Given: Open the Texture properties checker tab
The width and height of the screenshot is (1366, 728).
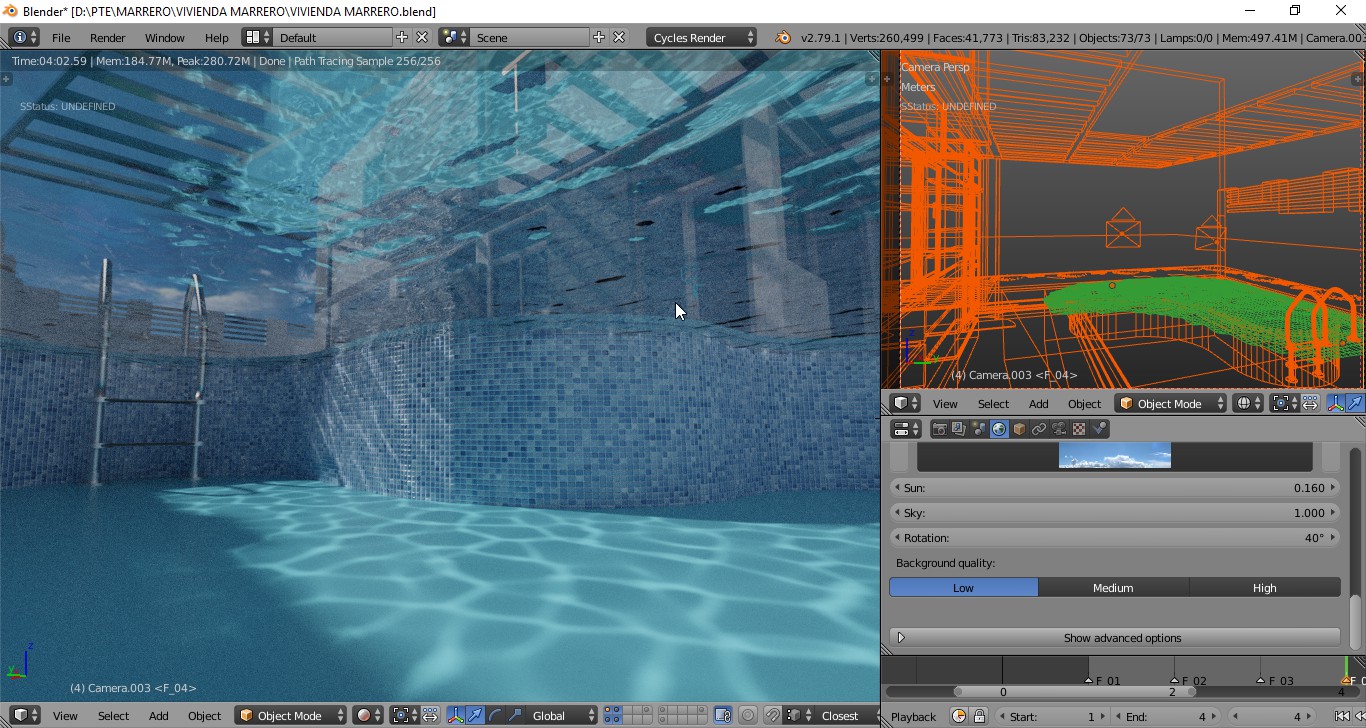Looking at the screenshot, I should [x=1079, y=429].
